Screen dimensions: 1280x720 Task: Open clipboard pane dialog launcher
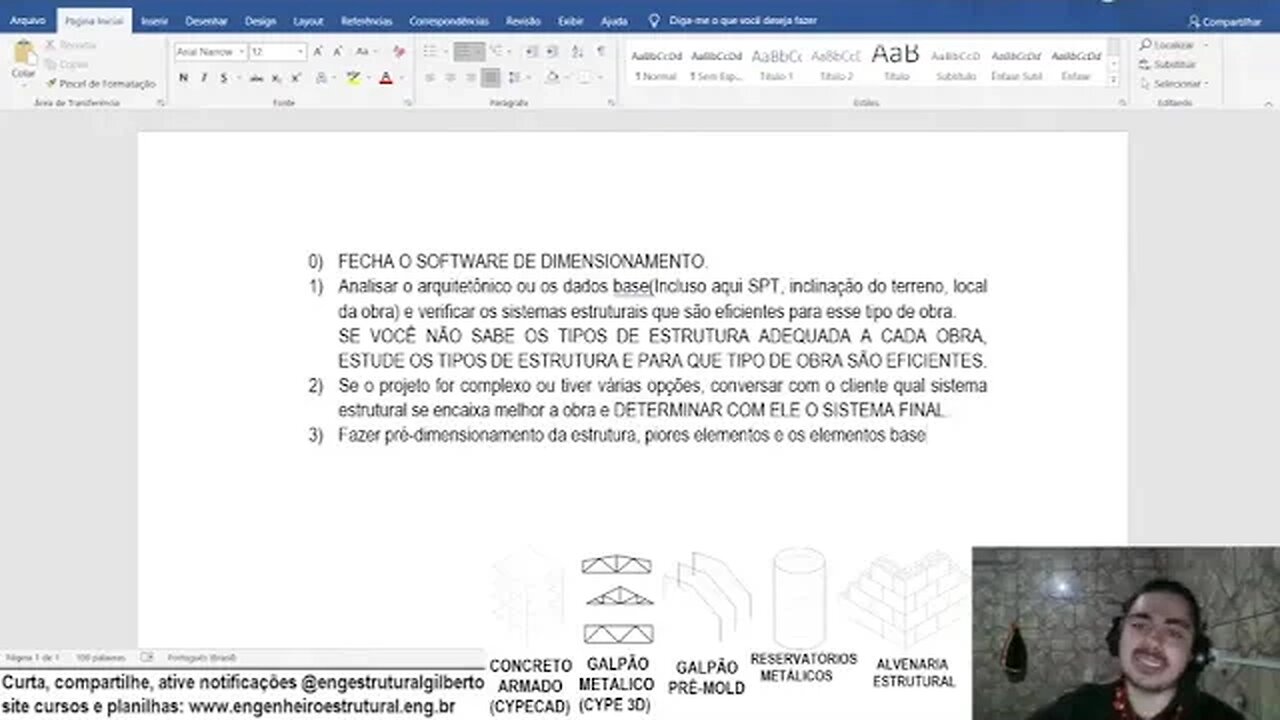160,103
